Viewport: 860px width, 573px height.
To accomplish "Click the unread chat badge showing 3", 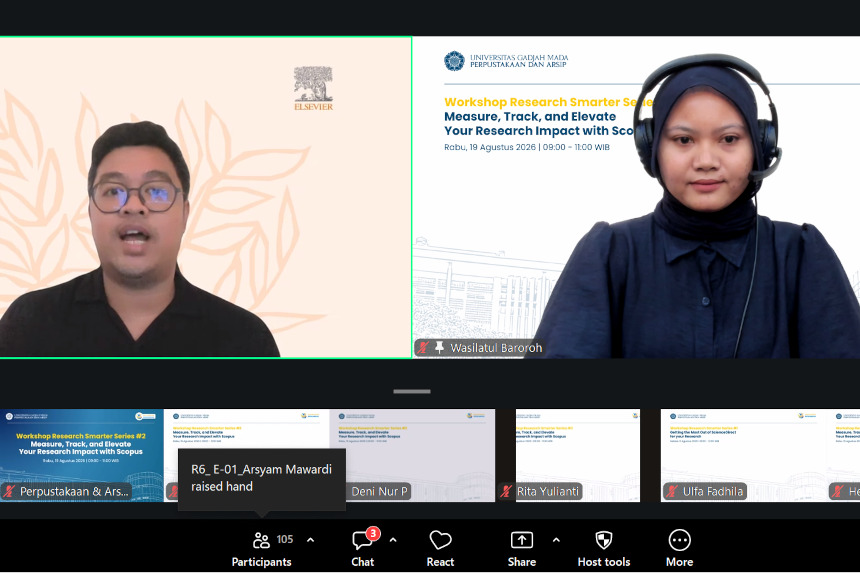I will (x=374, y=533).
